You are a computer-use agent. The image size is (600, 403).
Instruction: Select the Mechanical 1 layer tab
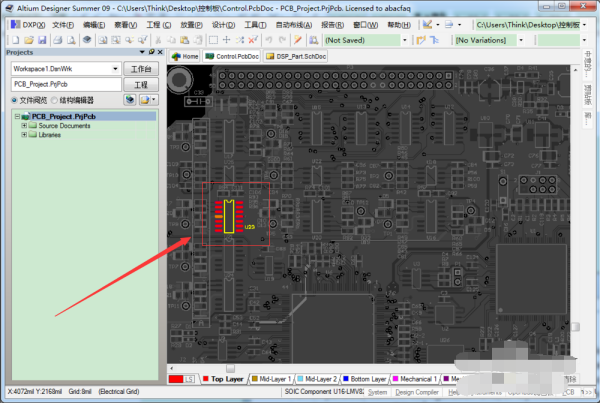(x=414, y=379)
